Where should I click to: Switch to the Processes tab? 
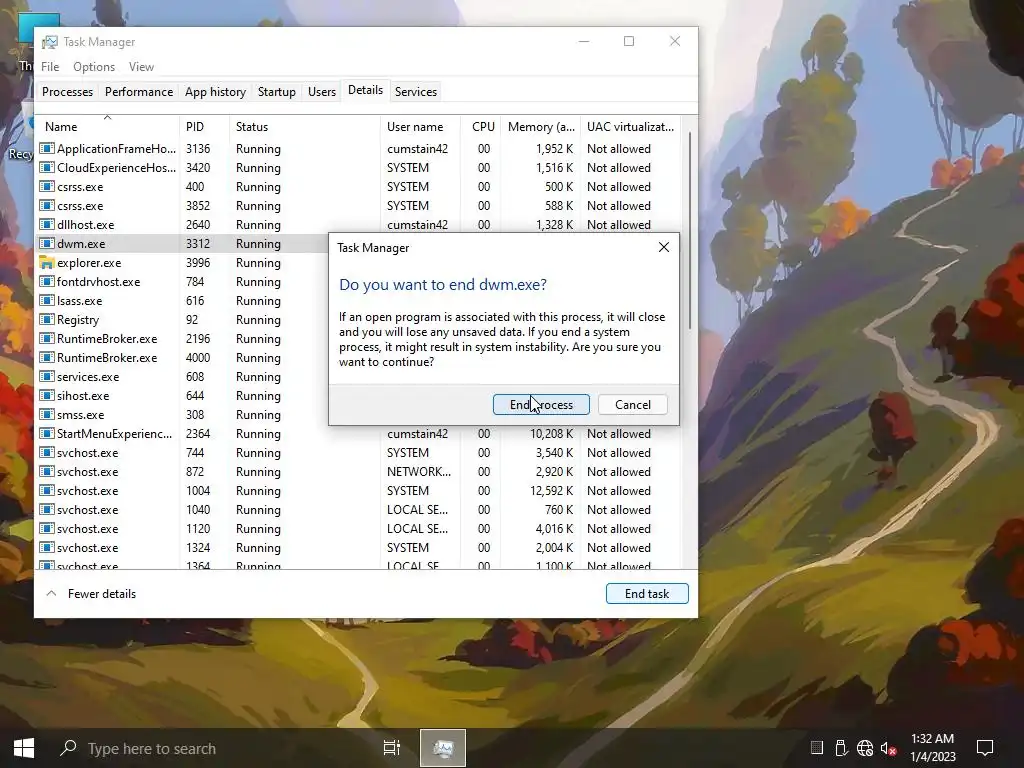pyautogui.click(x=67, y=91)
